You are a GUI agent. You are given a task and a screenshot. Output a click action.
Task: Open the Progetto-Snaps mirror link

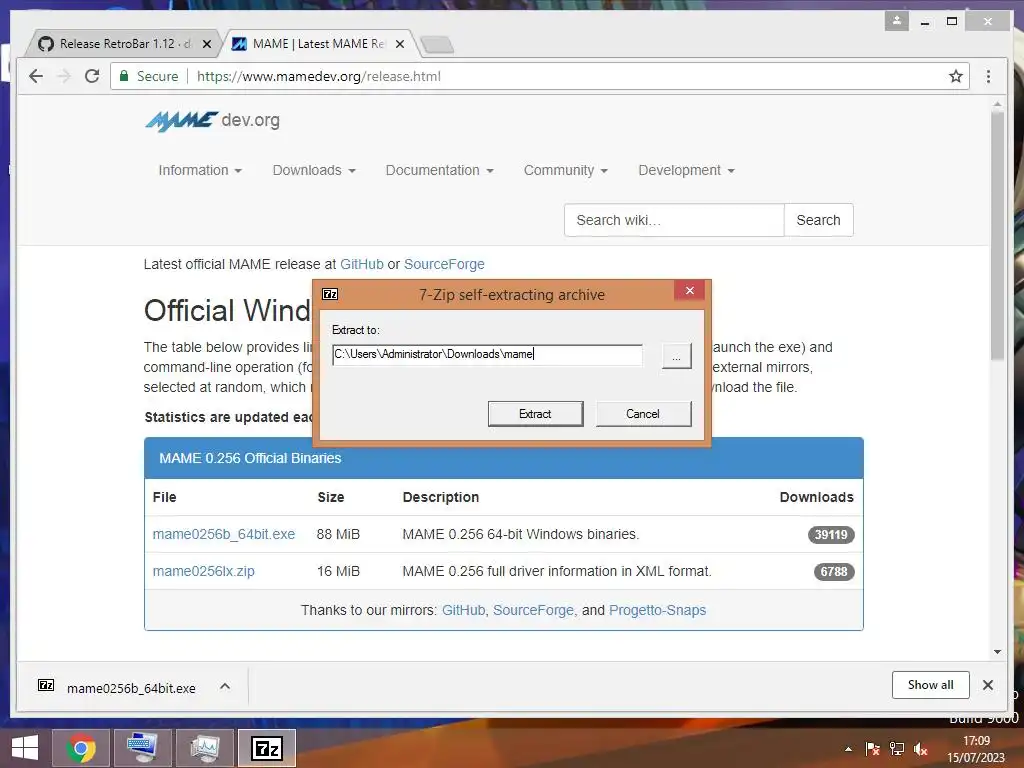pos(658,611)
